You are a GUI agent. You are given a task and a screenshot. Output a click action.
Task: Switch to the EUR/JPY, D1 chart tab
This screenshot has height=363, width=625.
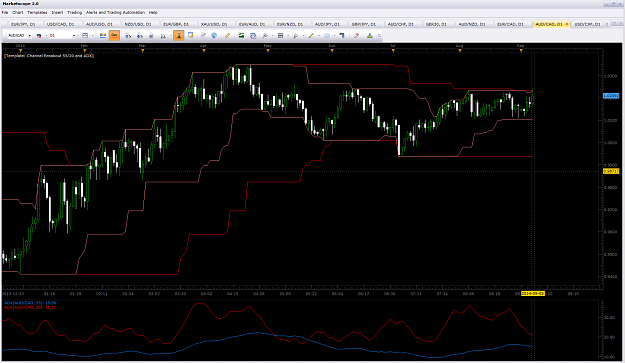click(x=23, y=24)
